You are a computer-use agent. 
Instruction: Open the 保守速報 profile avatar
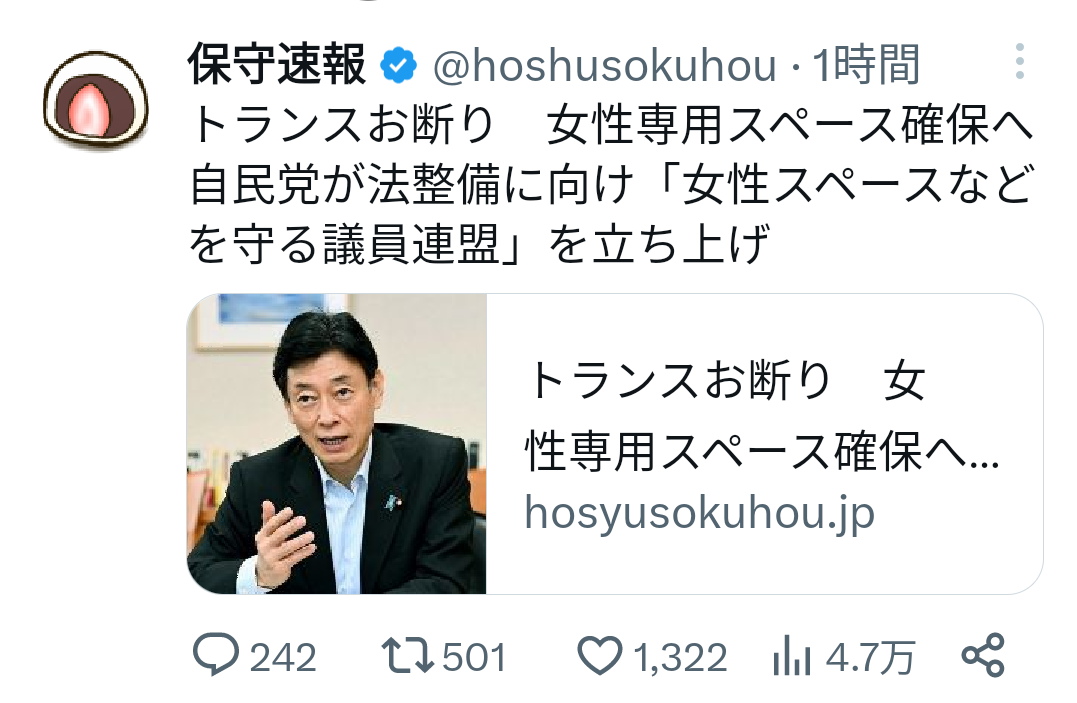[x=95, y=100]
